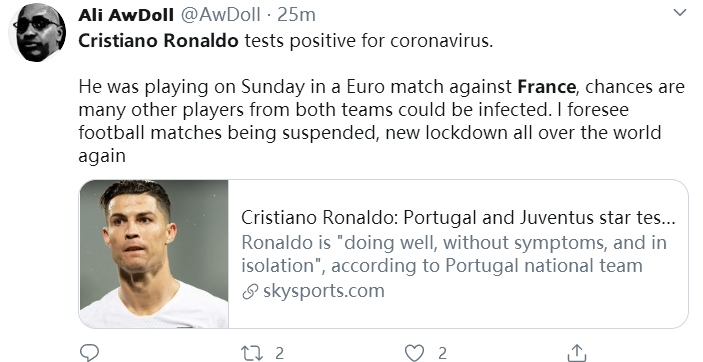703x362 pixels.
Task: Click the reply speech bubble icon
Action: (x=89, y=353)
